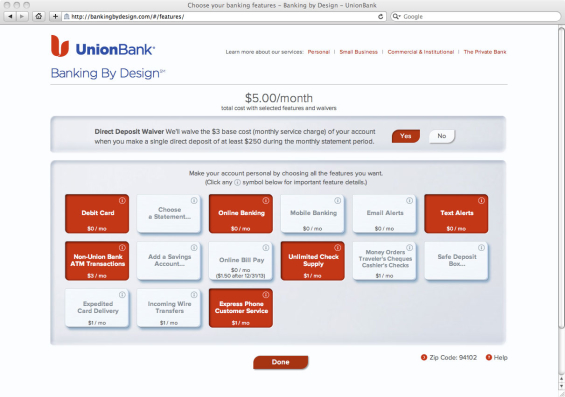This screenshot has width=565, height=397.
Task: Open the Personal services link
Action: click(319, 52)
